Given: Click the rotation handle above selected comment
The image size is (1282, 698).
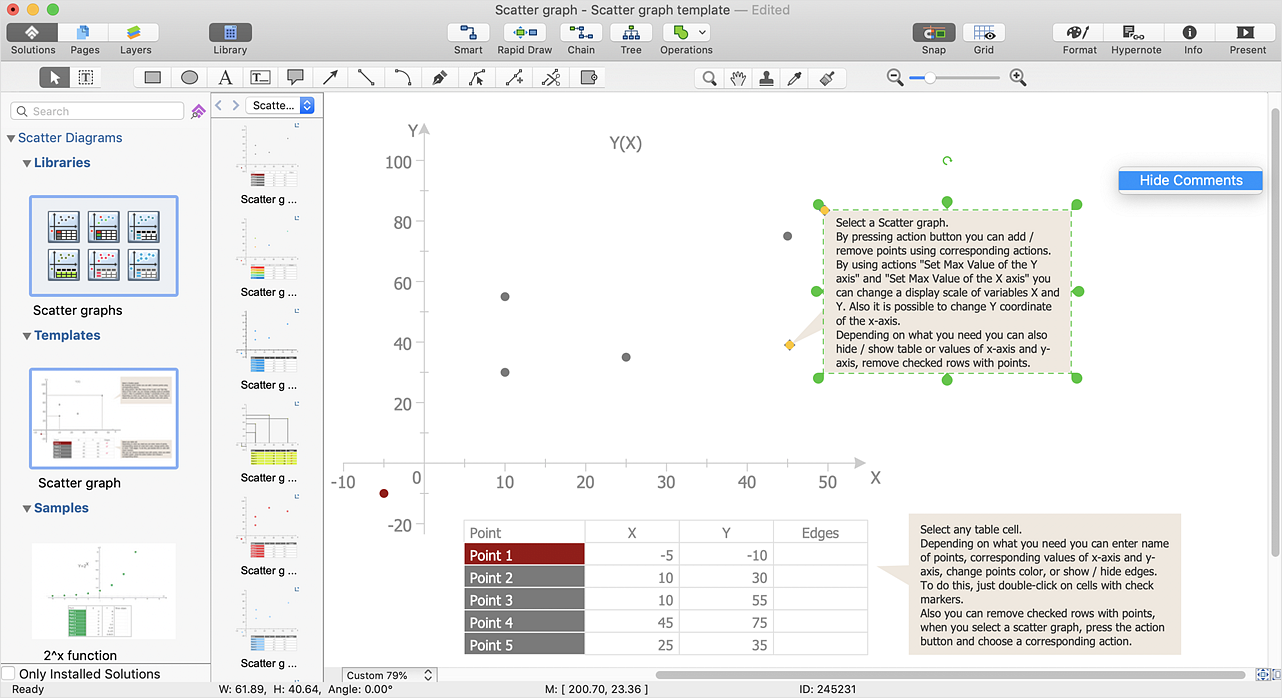Looking at the screenshot, I should [x=947, y=160].
